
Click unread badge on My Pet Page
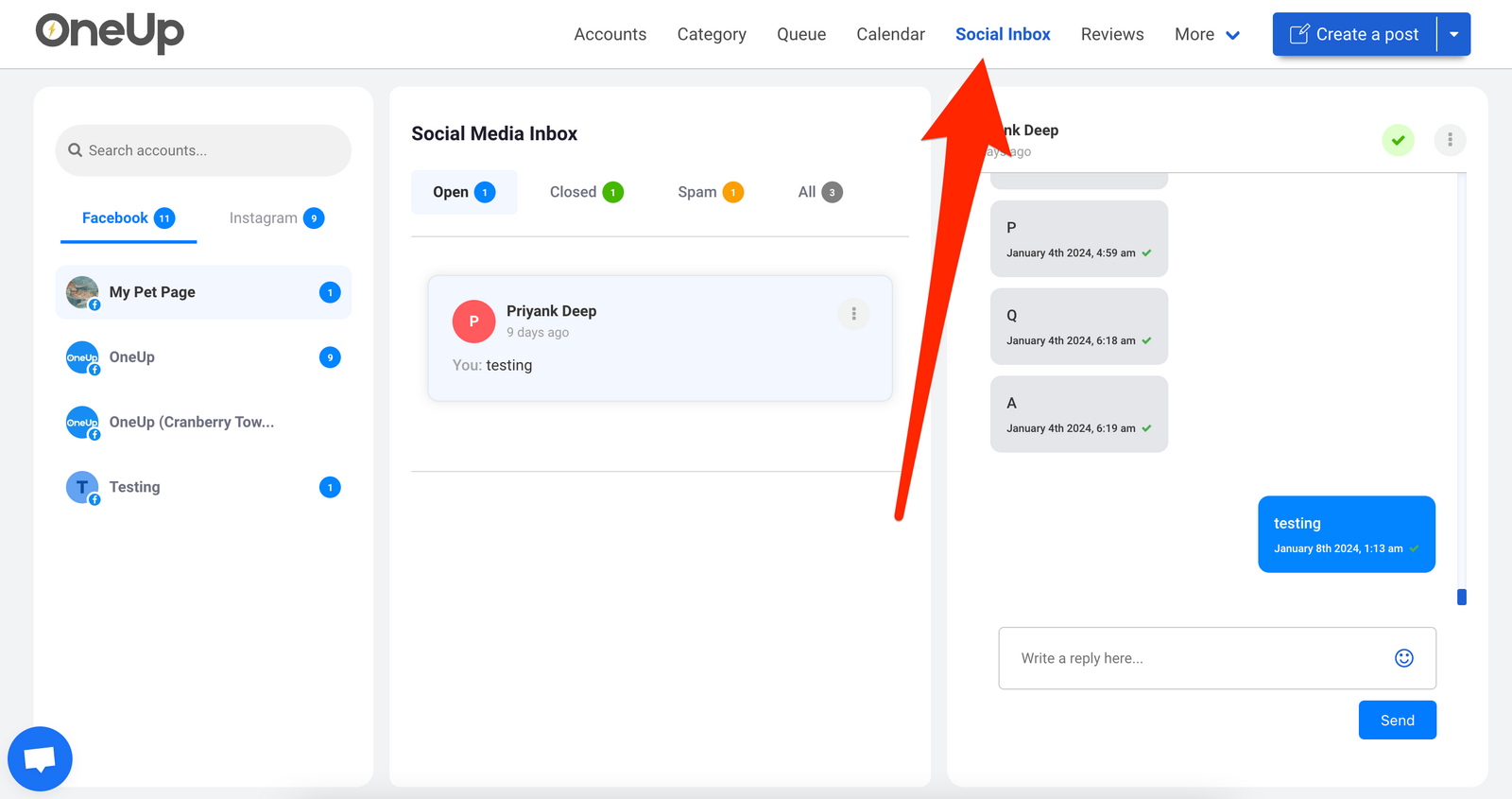point(330,292)
